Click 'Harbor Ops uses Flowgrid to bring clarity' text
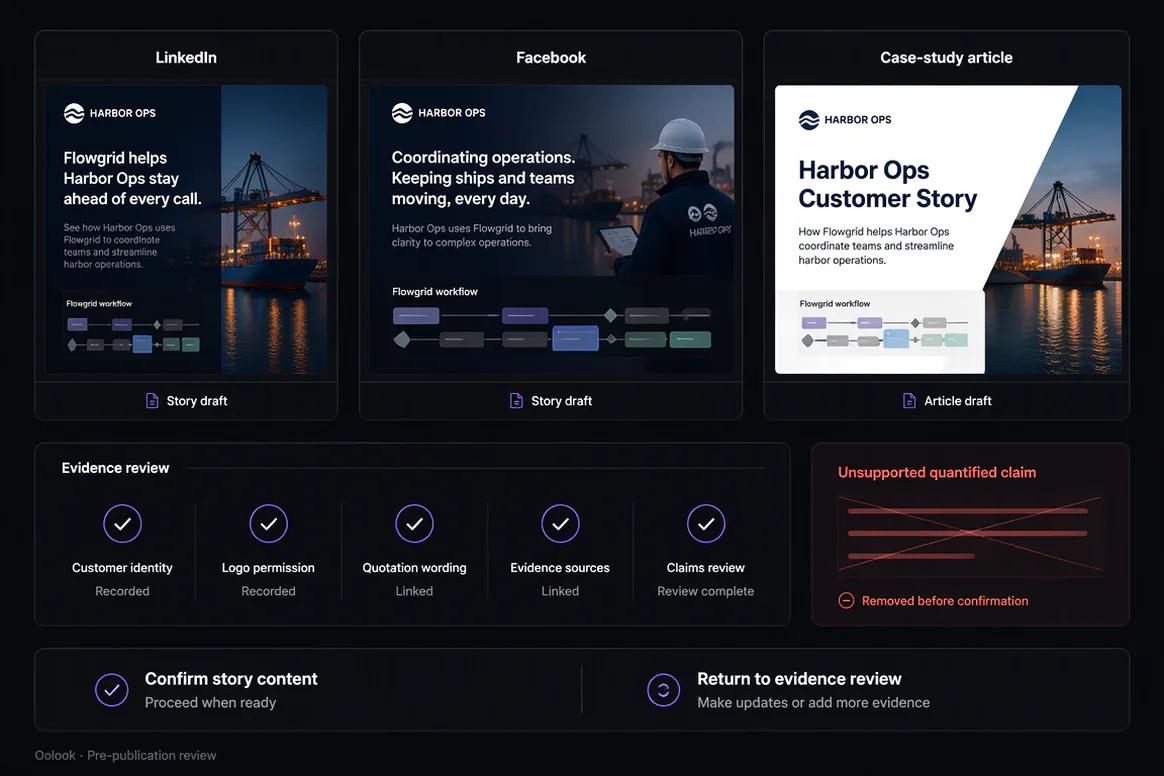This screenshot has height=776, width=1164. [471, 235]
